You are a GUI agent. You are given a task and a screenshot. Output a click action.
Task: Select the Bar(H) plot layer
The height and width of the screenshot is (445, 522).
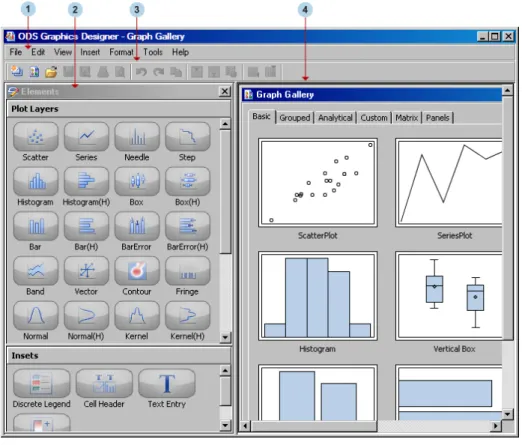pyautogui.click(x=86, y=226)
